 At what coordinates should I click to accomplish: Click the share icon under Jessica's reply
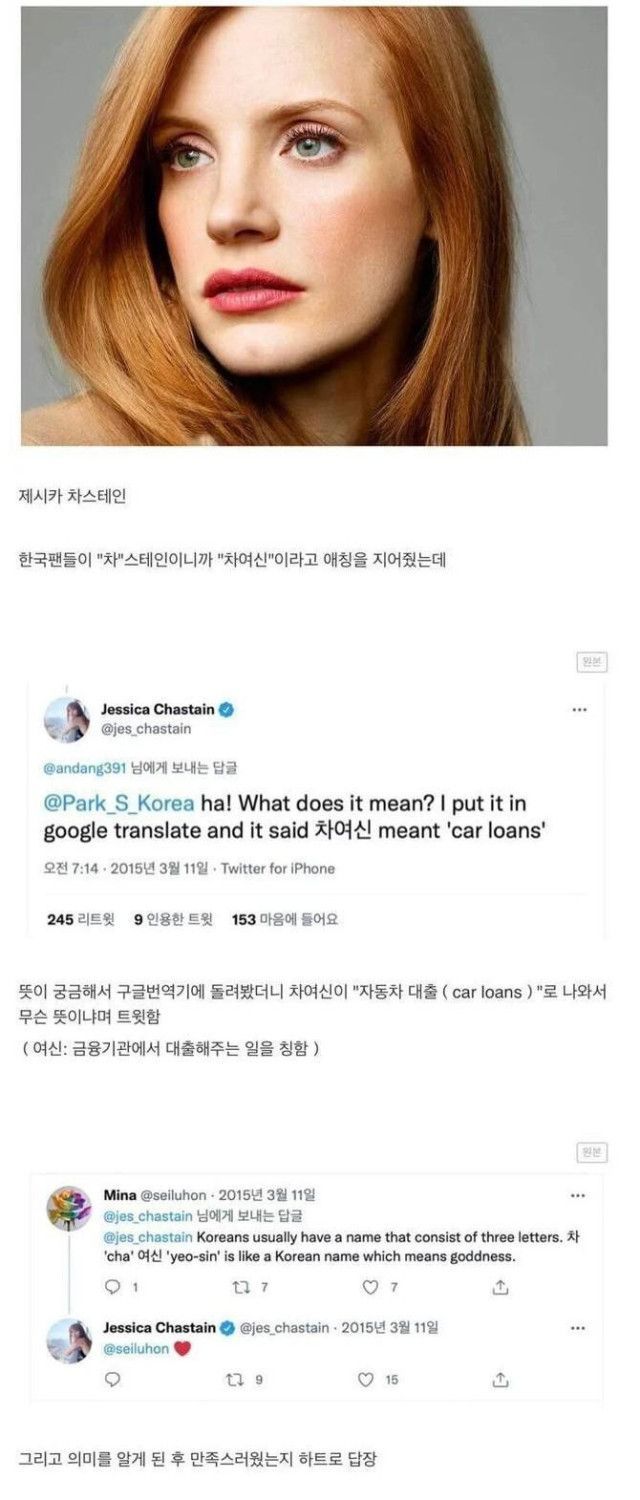501,1379
